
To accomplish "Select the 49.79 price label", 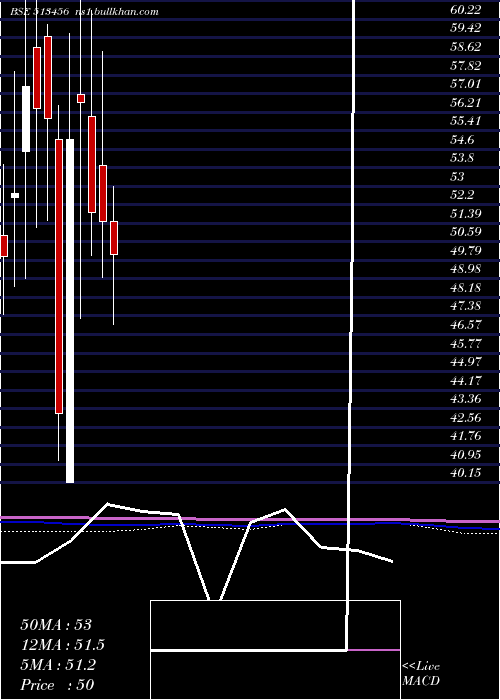I will 466,251.
